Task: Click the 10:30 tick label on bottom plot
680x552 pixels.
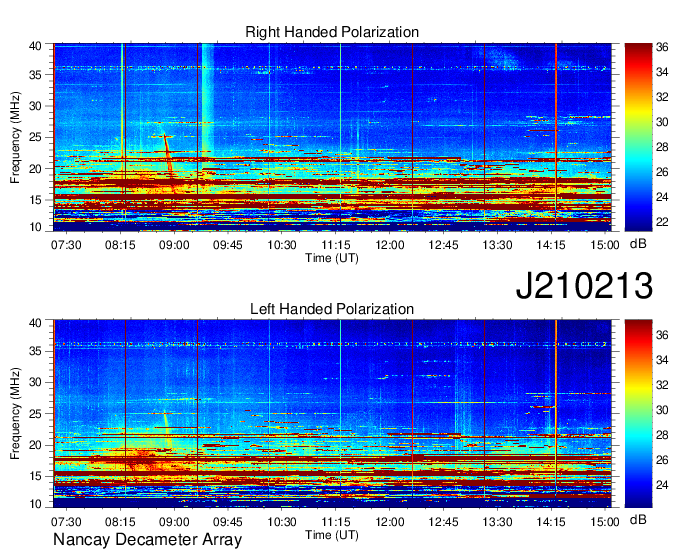Action: coord(281,522)
